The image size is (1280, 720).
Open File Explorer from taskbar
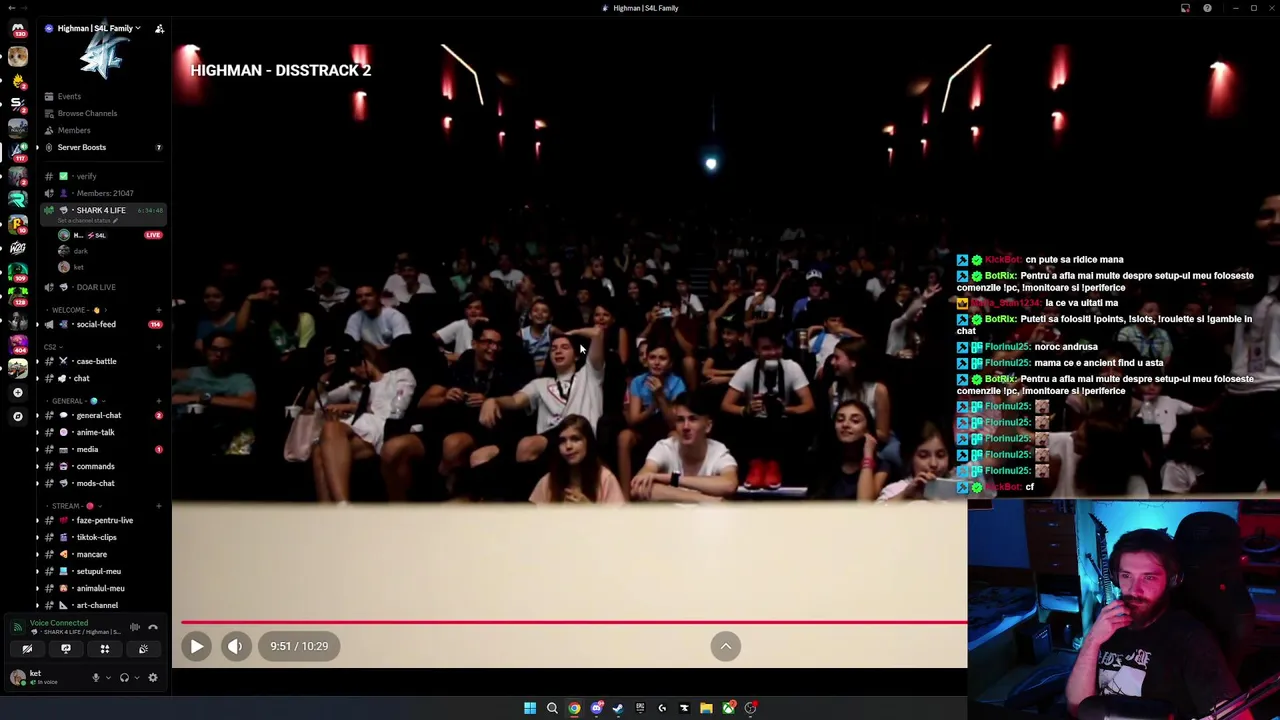click(706, 708)
